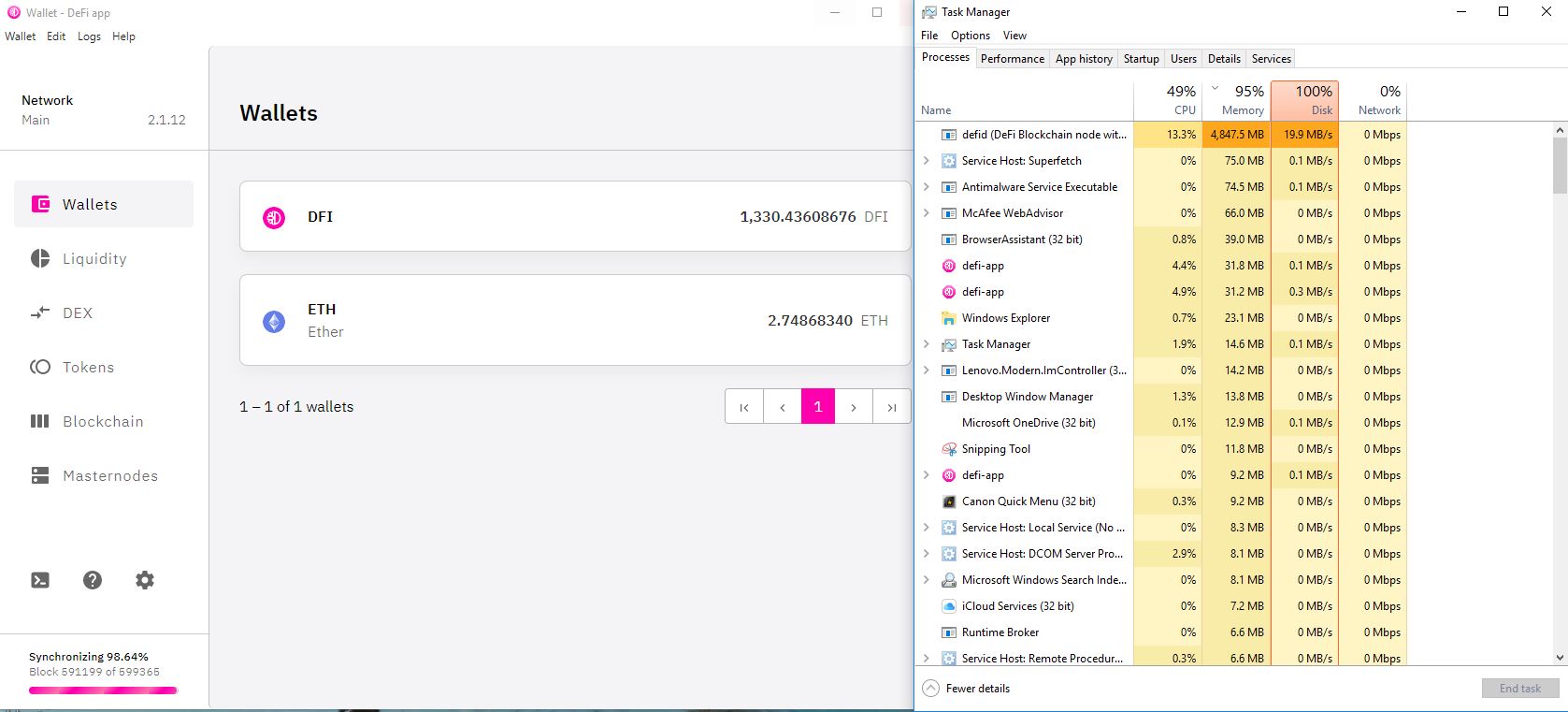Image resolution: width=1568 pixels, height=712 pixels.
Task: Go to first wallets page
Action: tap(744, 407)
